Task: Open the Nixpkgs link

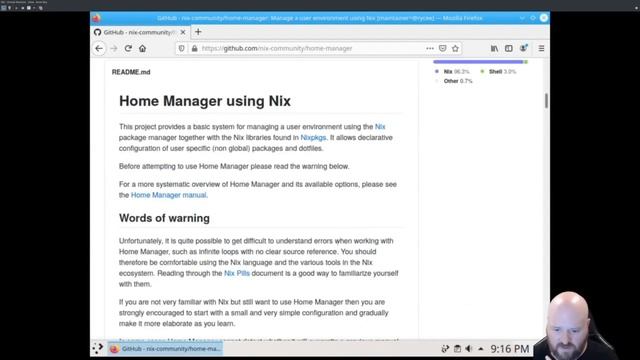Action: pyautogui.click(x=313, y=138)
